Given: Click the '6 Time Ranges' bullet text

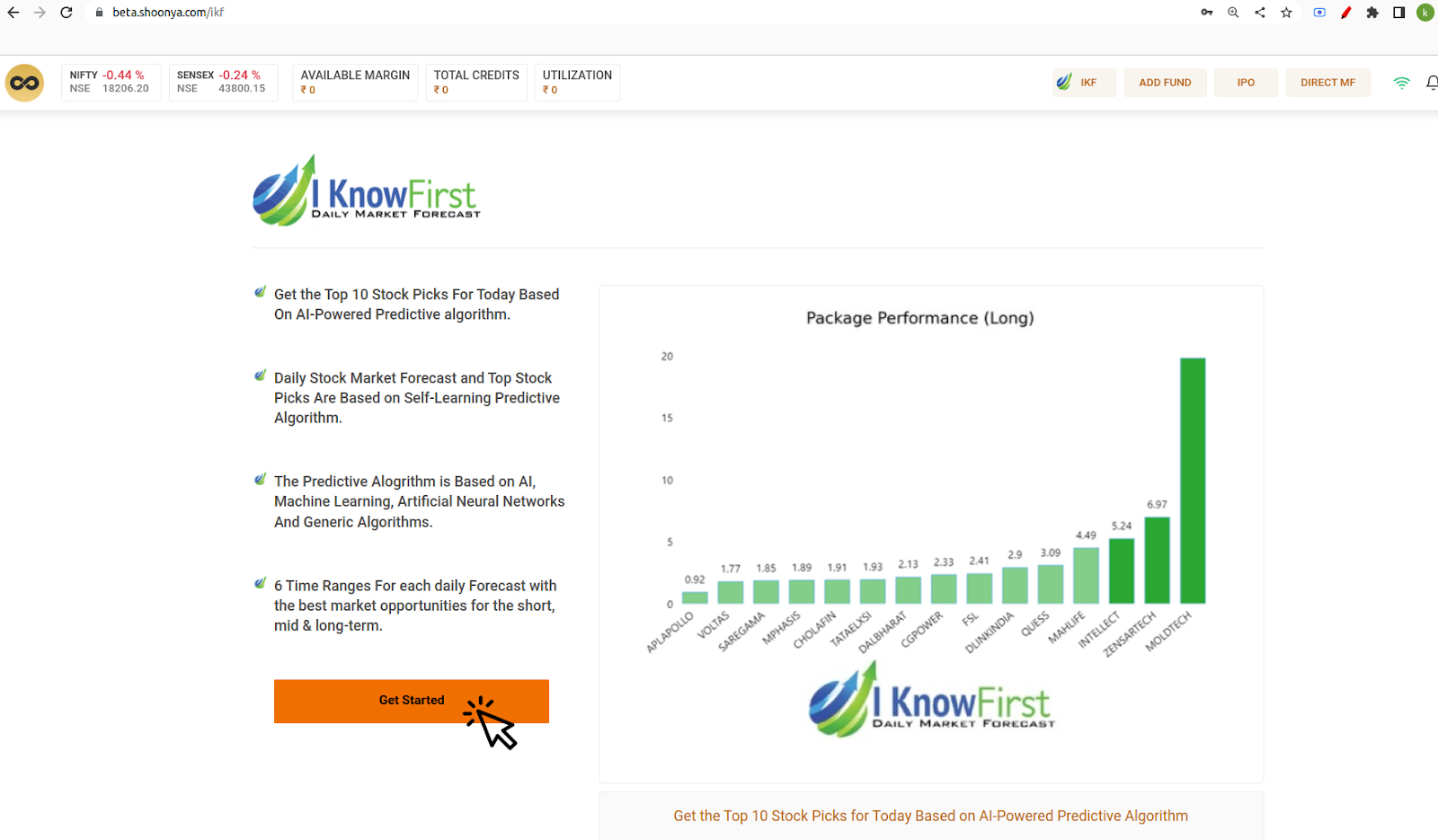Looking at the screenshot, I should (415, 606).
